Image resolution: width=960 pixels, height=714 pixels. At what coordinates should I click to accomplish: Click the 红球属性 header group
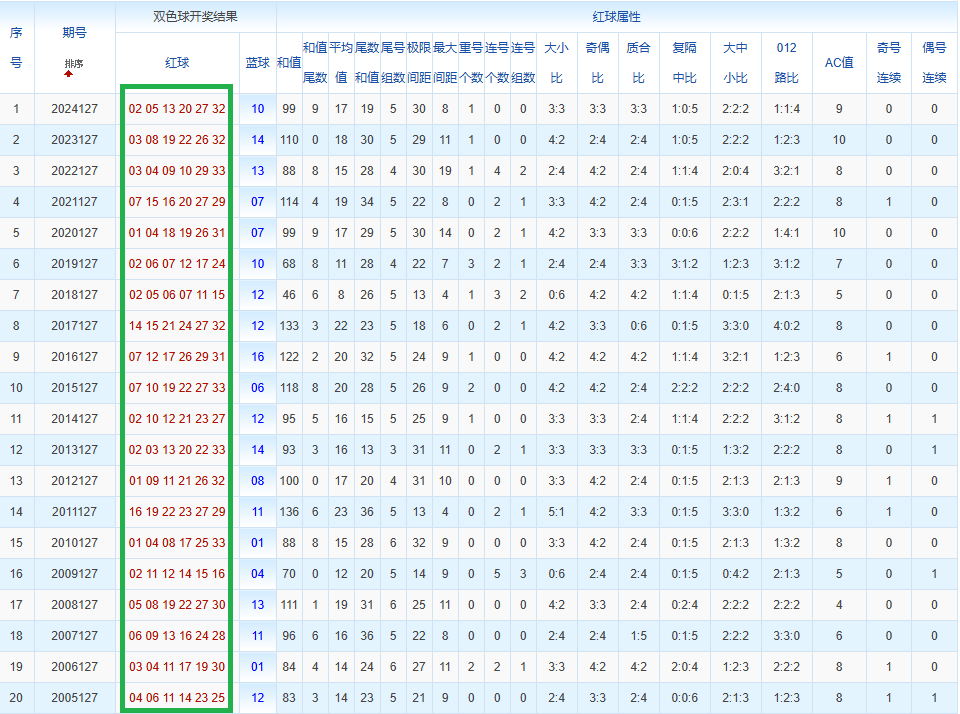(616, 17)
